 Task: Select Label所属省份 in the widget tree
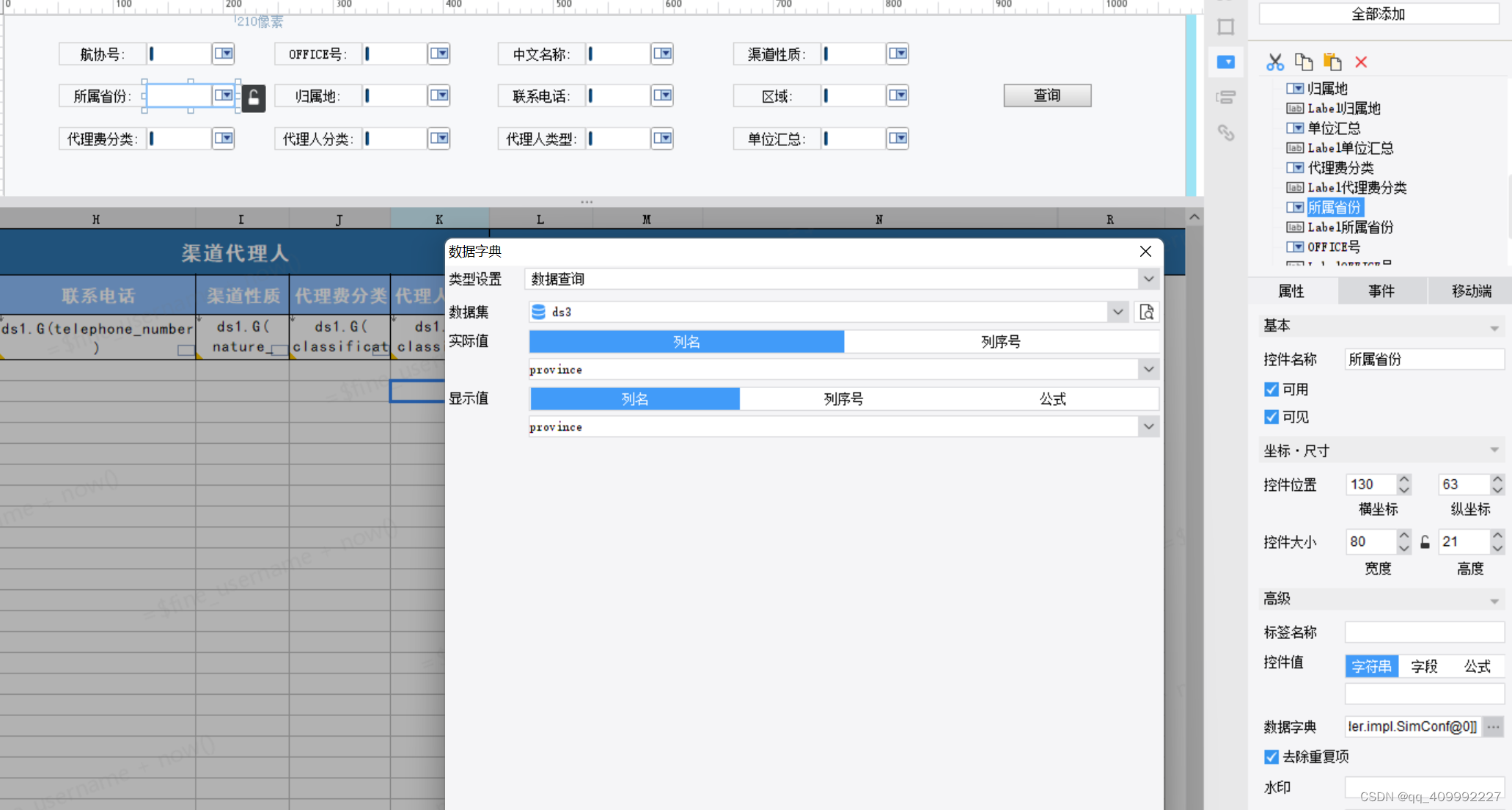(x=1350, y=227)
